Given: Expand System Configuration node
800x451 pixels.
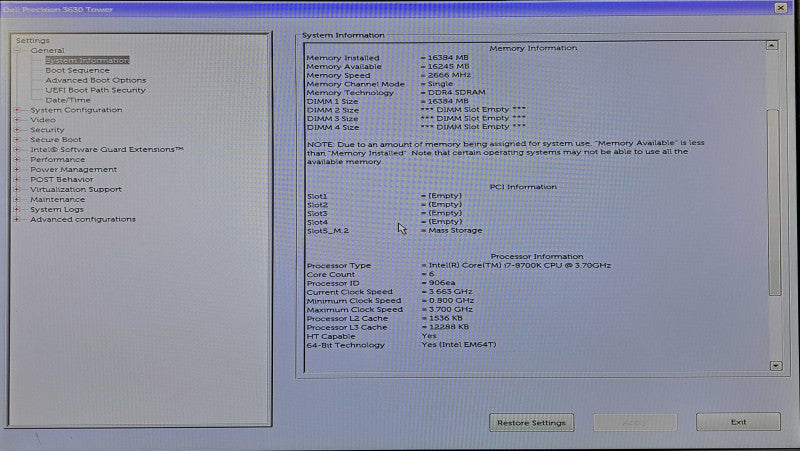Looking at the screenshot, I should [x=17, y=110].
